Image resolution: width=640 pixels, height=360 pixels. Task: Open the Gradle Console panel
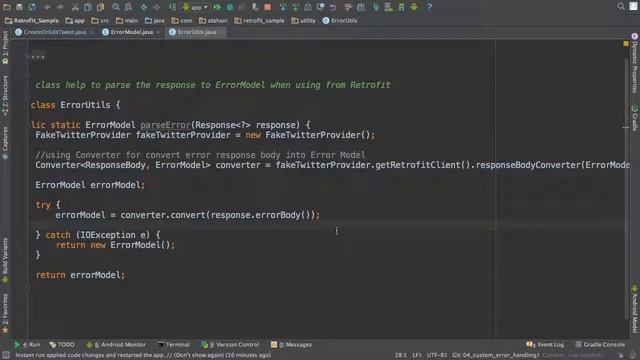(x=600, y=344)
